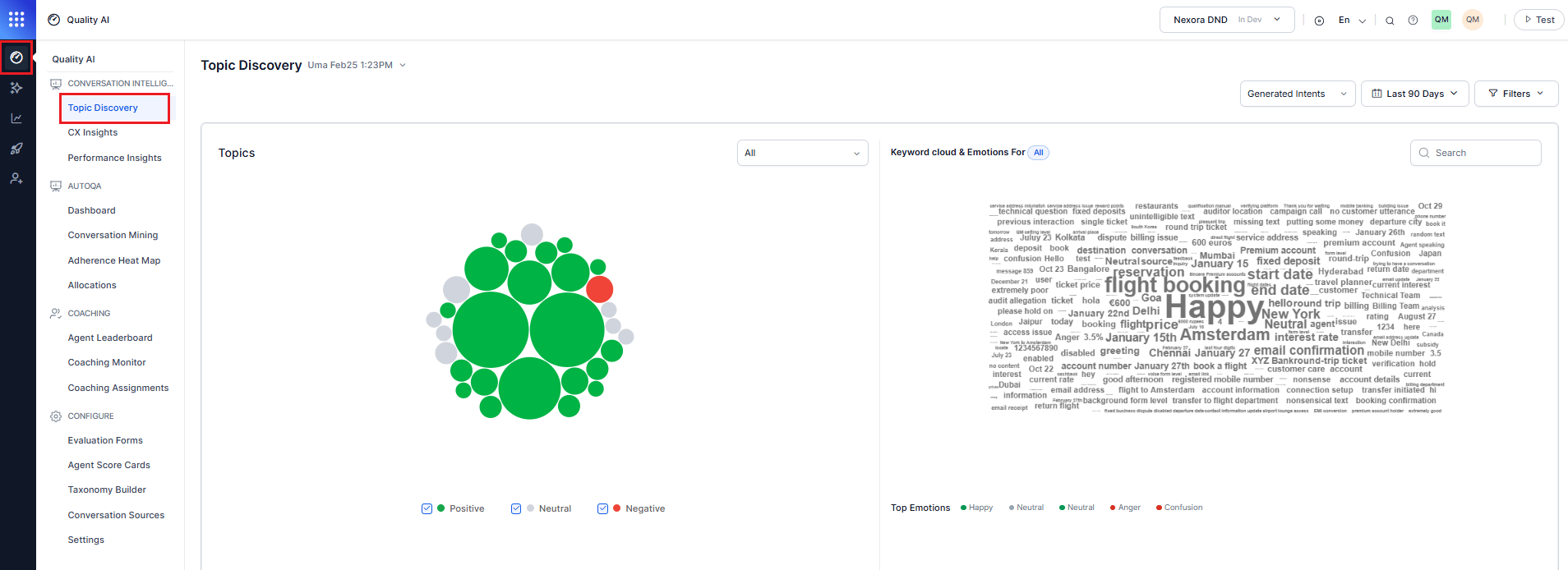1568x570 pixels.
Task: Click in the keyword Search field
Action: tap(1476, 153)
